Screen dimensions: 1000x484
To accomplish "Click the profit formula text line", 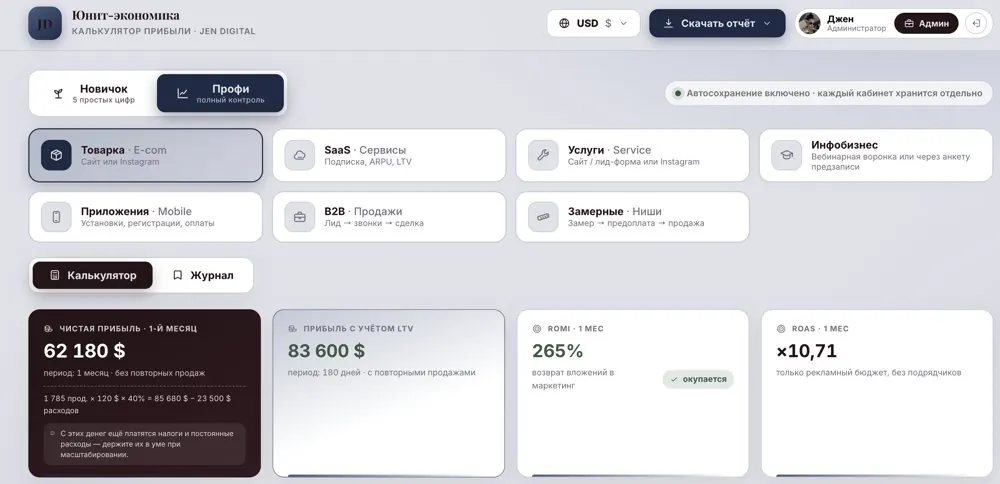I will (137, 404).
